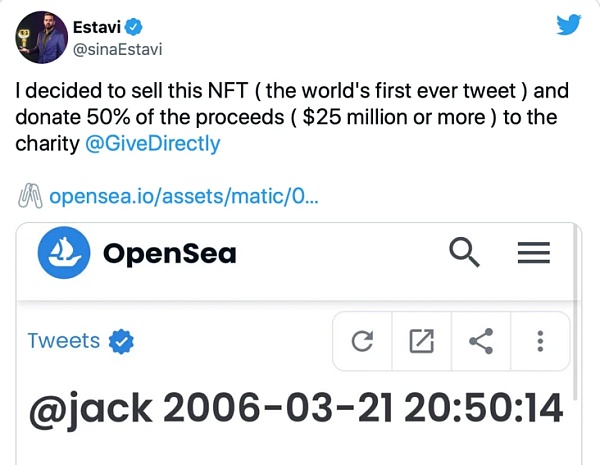Expand the three-dot more options menu

coord(540,342)
